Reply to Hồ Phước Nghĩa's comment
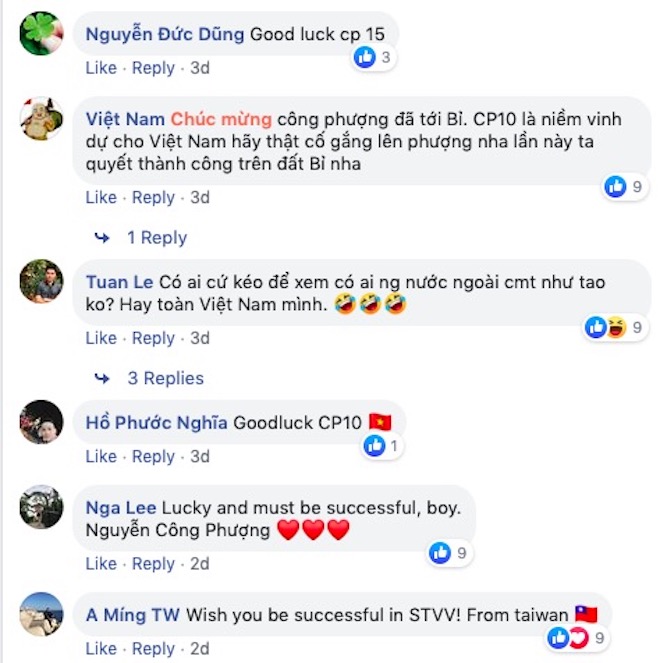 [153, 456]
